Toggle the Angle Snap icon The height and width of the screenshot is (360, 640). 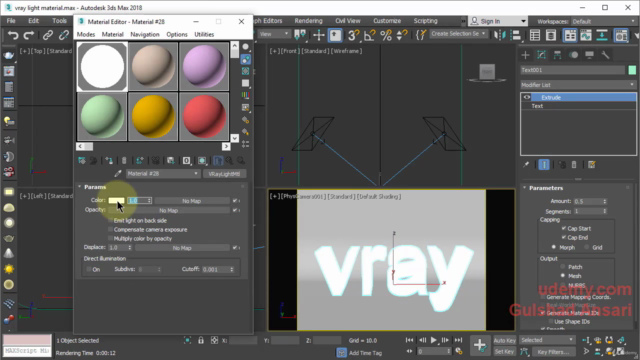pyautogui.click(x=369, y=36)
